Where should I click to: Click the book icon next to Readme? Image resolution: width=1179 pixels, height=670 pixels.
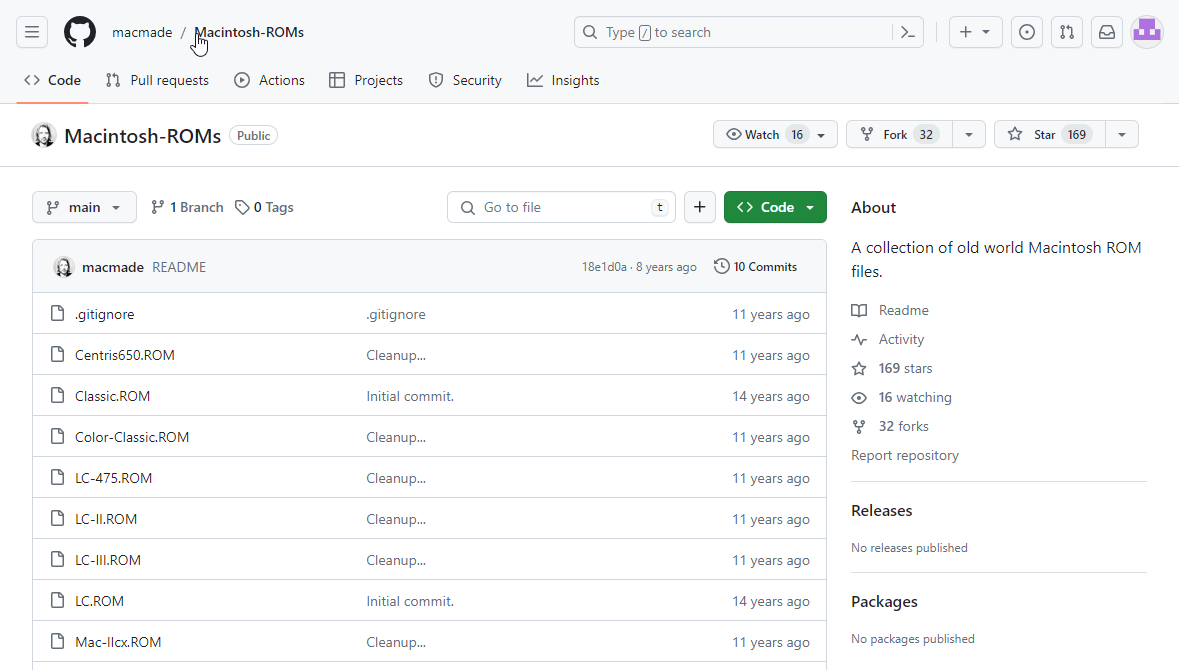(859, 311)
